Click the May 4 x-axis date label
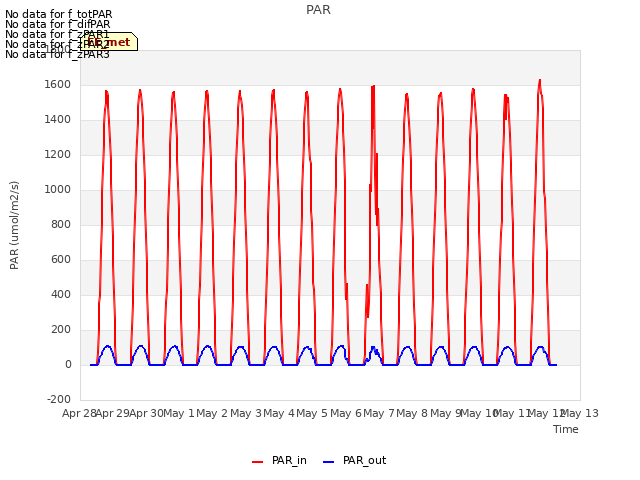640x480 pixels. [x=279, y=413]
